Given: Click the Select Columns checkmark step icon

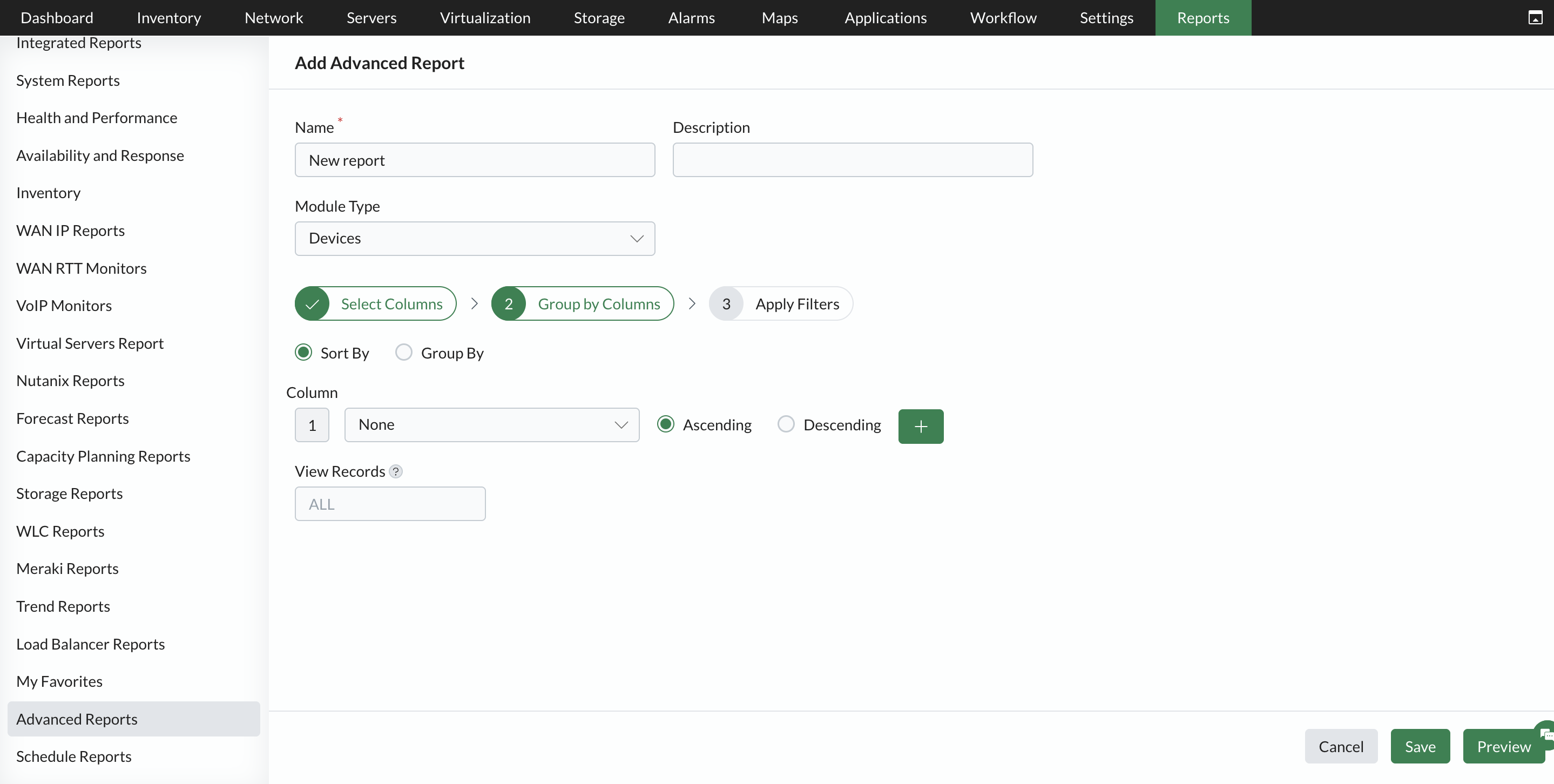Looking at the screenshot, I should point(312,304).
